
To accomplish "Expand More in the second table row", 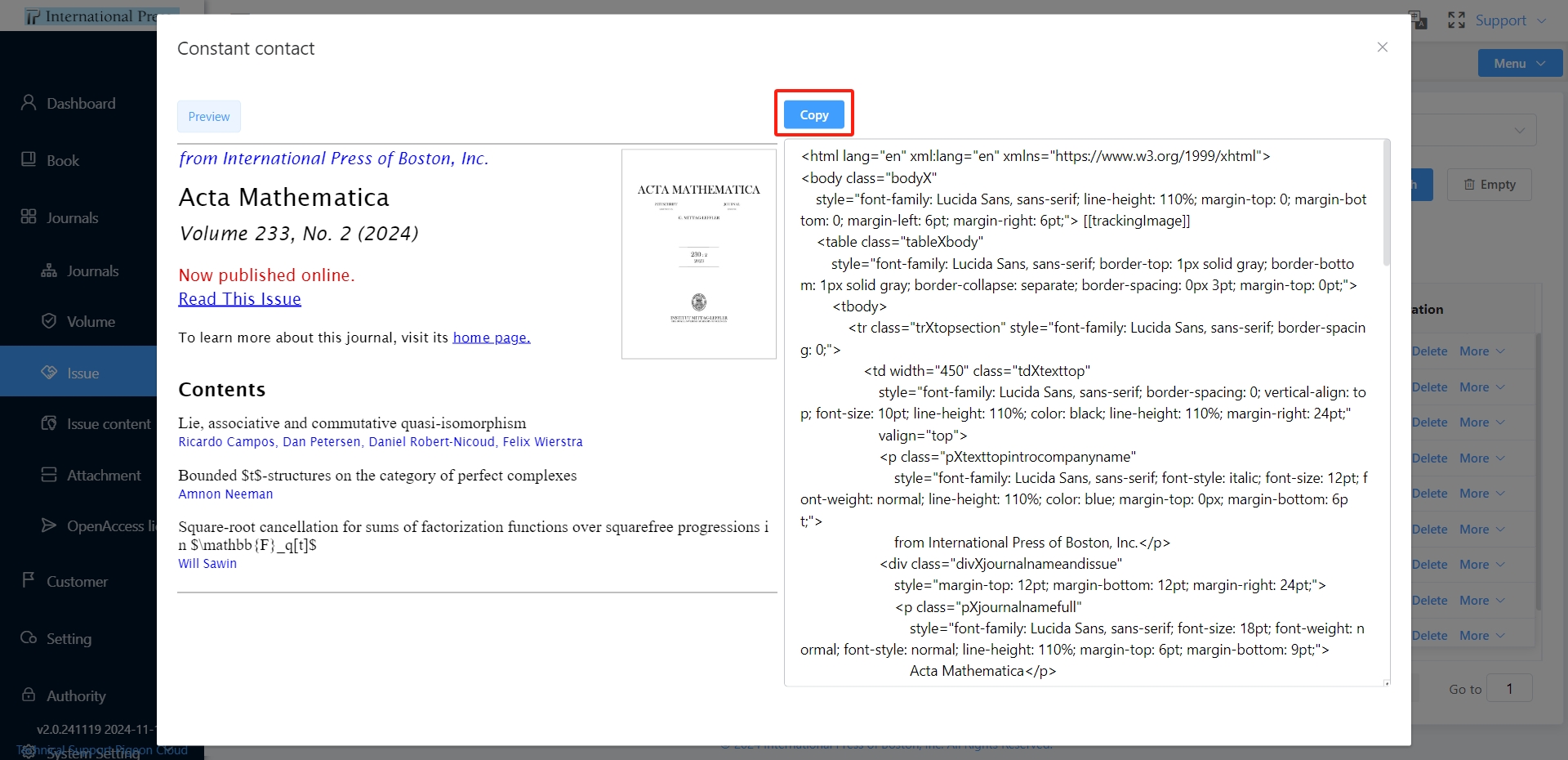I will 1481,387.
